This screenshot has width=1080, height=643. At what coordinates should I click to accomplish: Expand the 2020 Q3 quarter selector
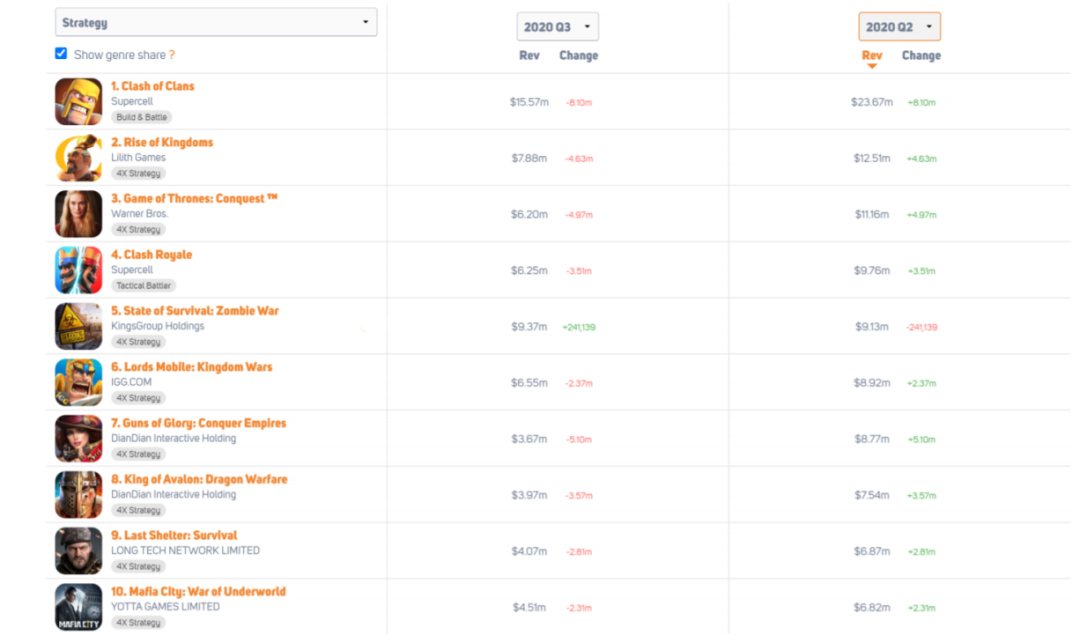click(557, 27)
